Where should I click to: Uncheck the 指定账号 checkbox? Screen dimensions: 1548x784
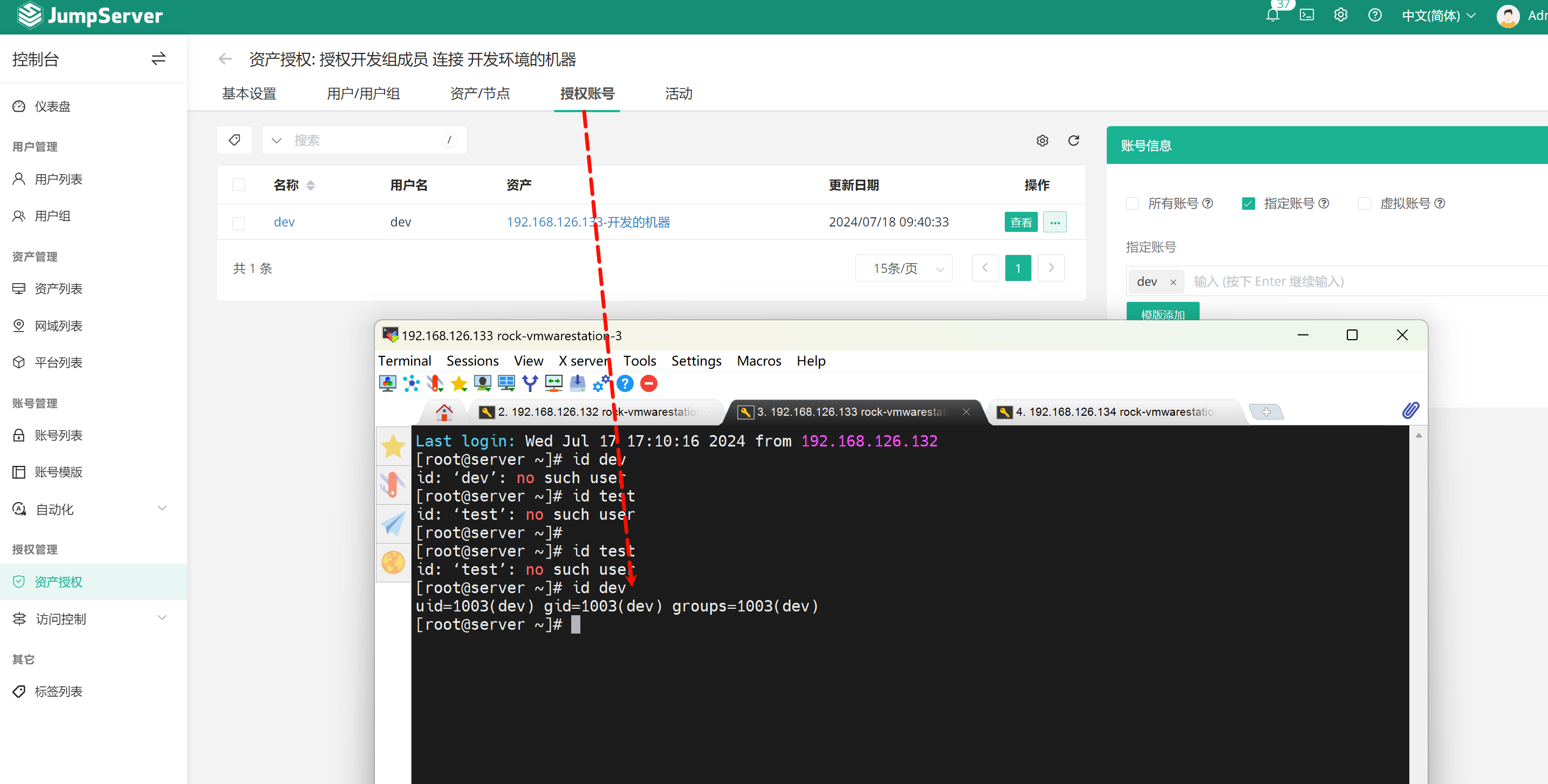tap(1248, 204)
